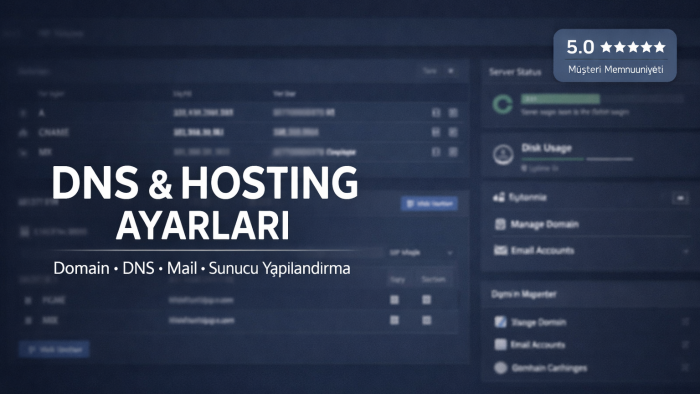This screenshot has height=394, width=700.
Task: Click the second action icon in the A row
Action: click(x=453, y=113)
